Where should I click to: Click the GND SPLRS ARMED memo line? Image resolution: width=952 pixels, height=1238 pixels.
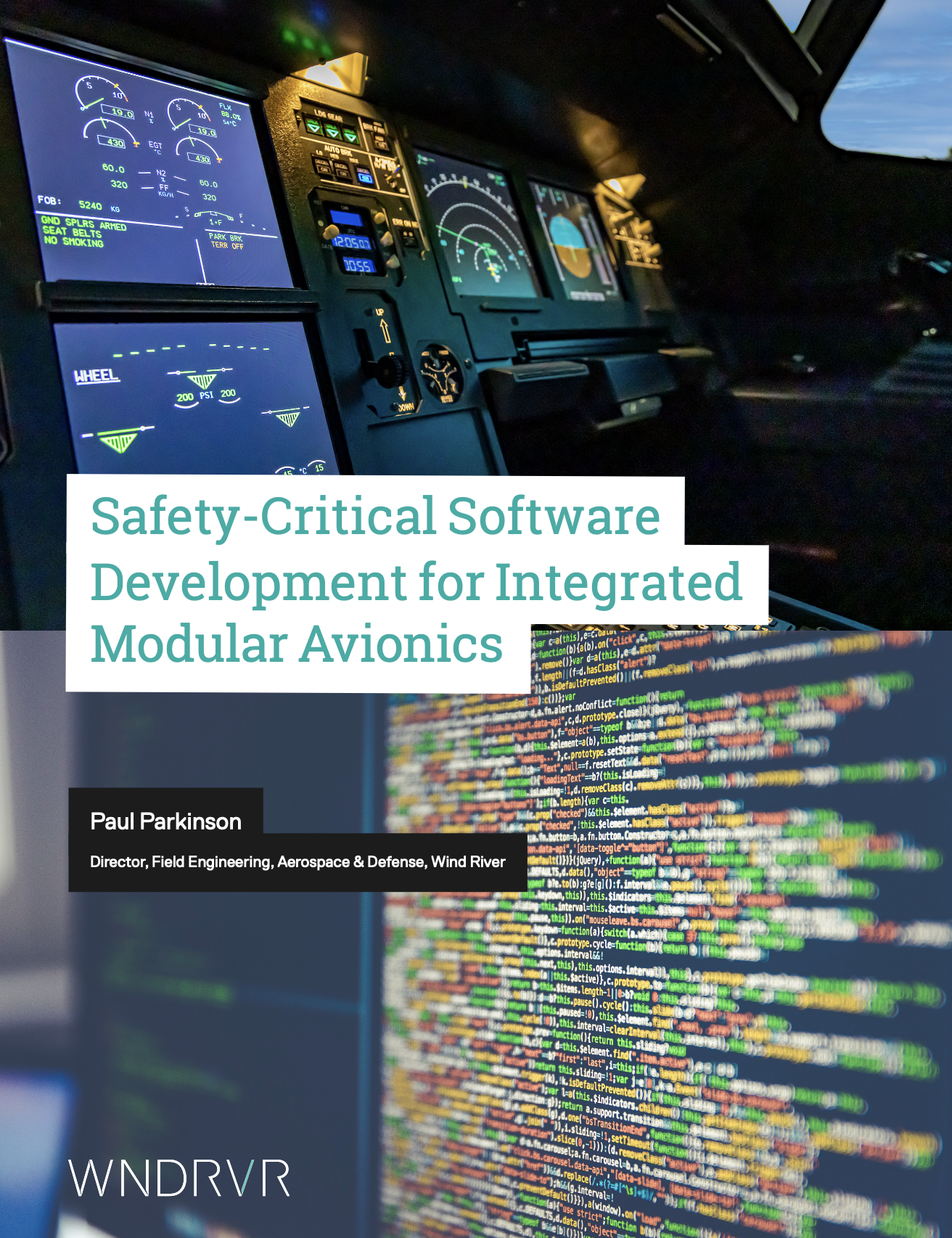click(x=83, y=223)
